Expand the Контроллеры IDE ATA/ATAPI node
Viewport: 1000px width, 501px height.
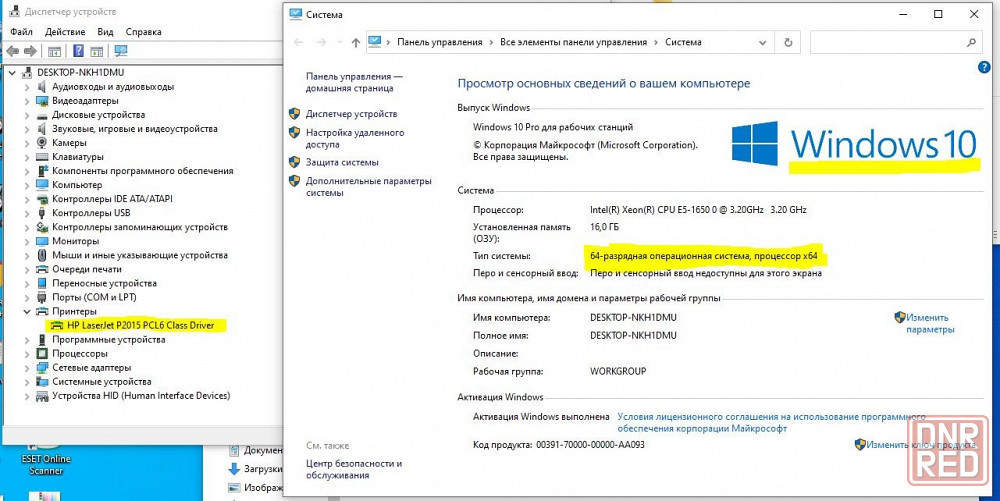[27, 199]
